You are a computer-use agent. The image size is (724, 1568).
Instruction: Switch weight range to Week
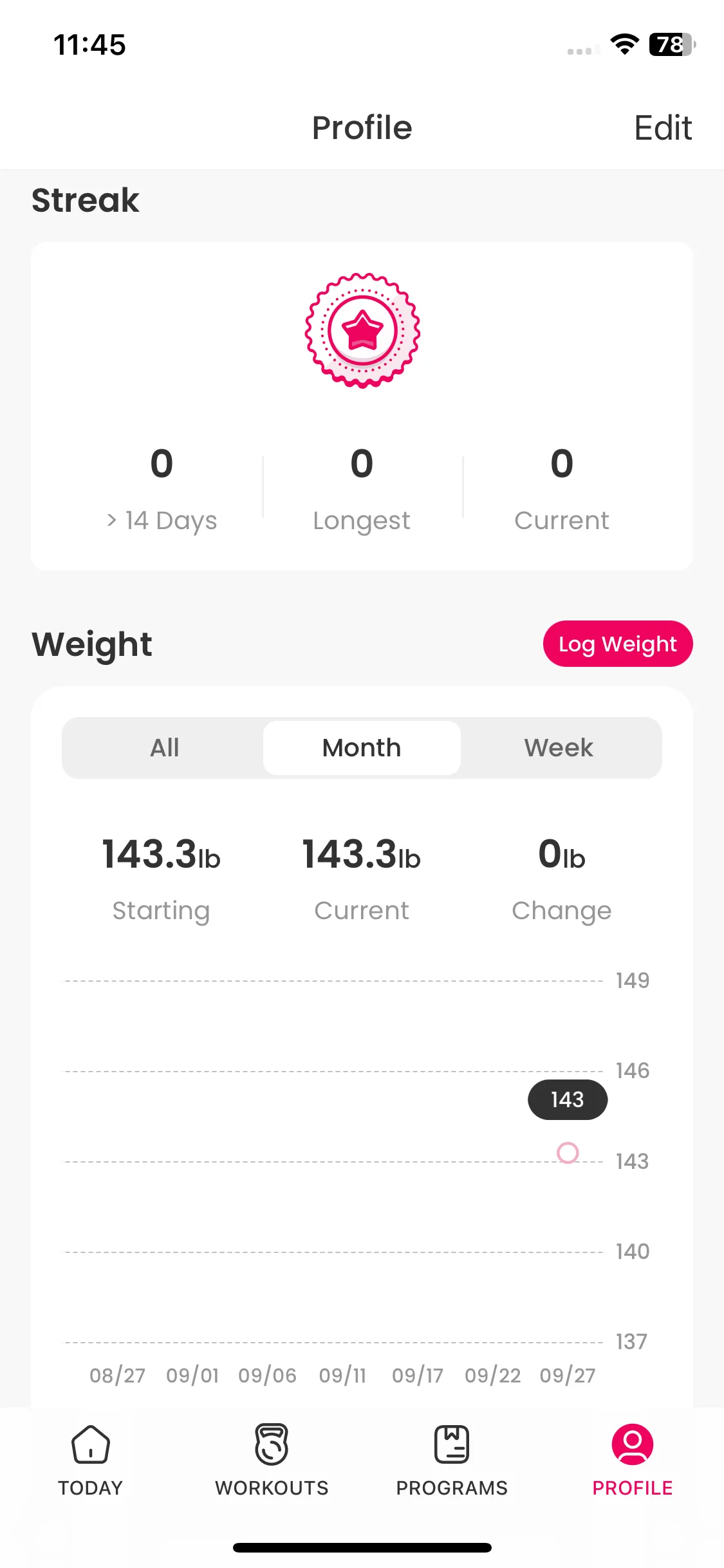pos(559,747)
